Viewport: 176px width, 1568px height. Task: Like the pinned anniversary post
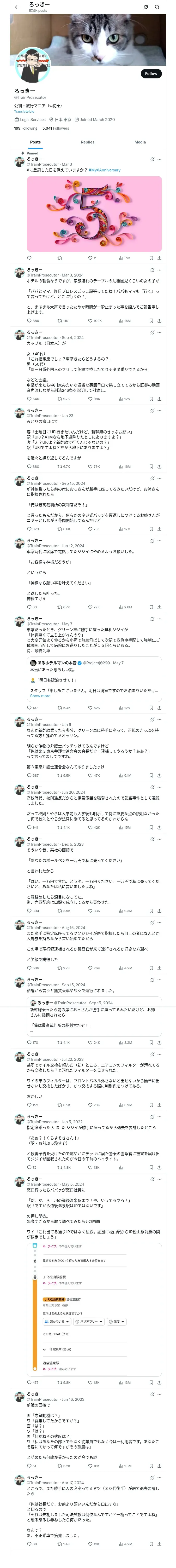pyautogui.click(x=90, y=258)
